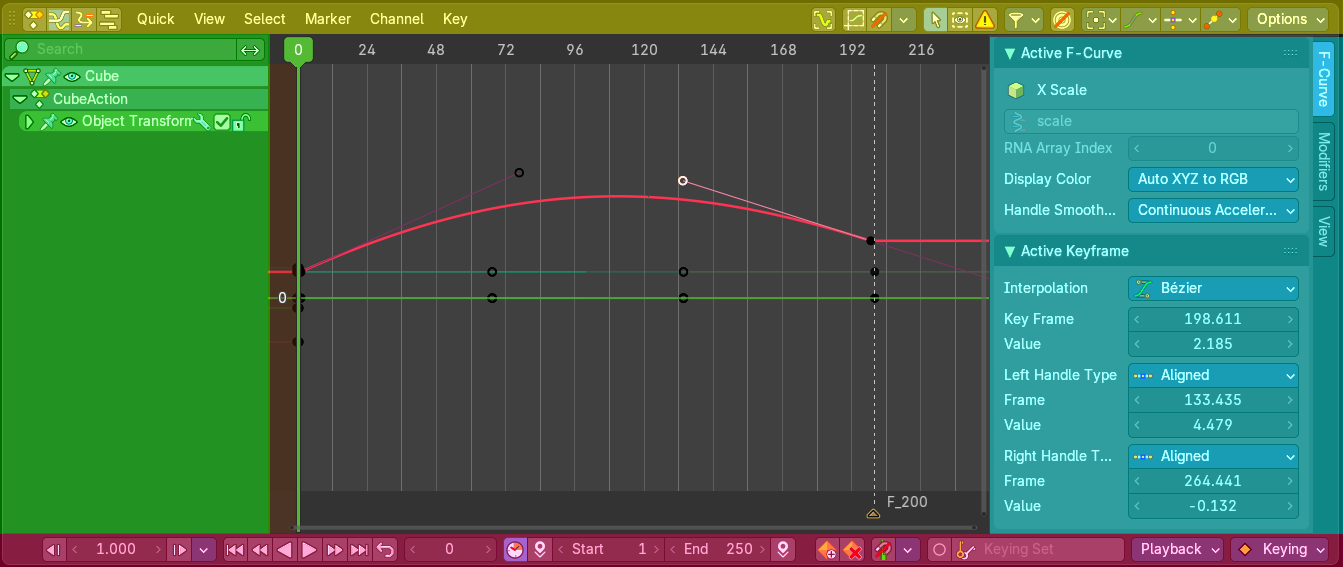
Task: Open the Display Color dropdown
Action: pyautogui.click(x=1213, y=179)
